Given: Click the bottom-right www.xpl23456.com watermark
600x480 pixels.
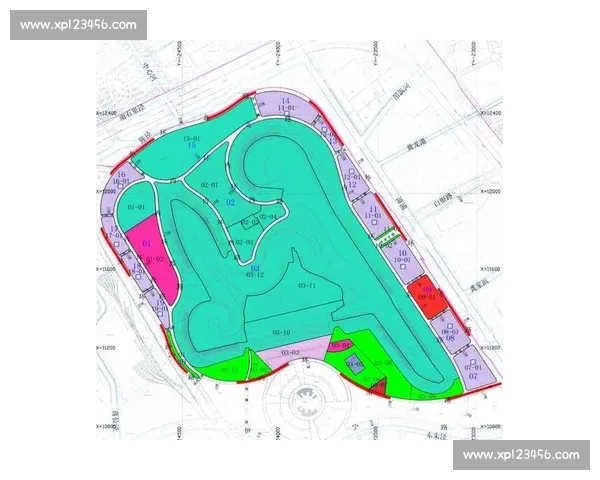Looking at the screenshot, I should click(x=521, y=455).
